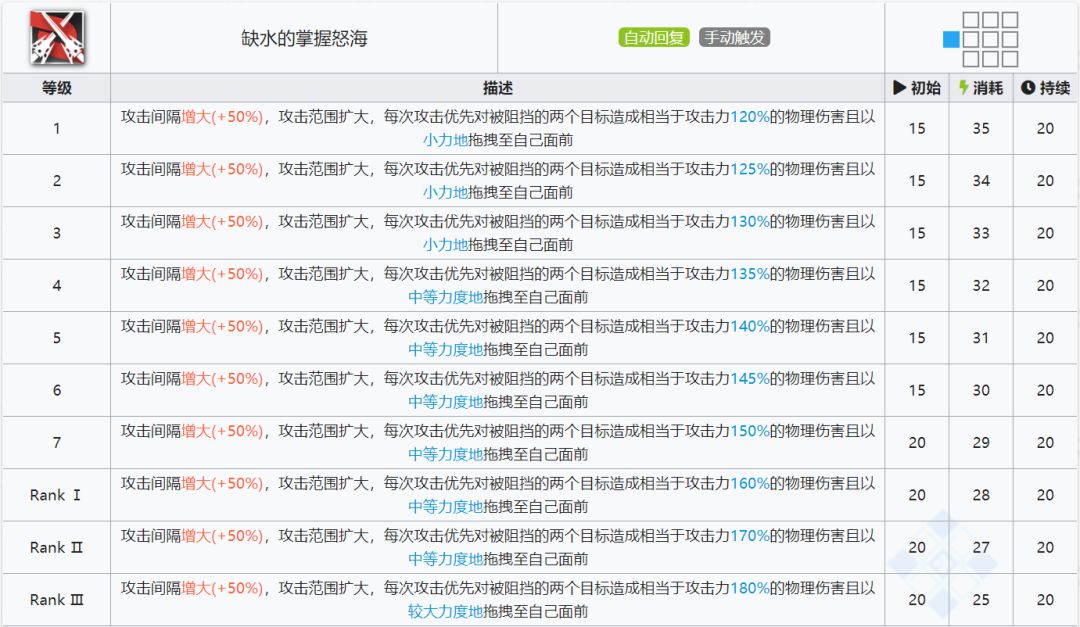Click the red 增大(+50%) text in level 7 row

(222, 431)
